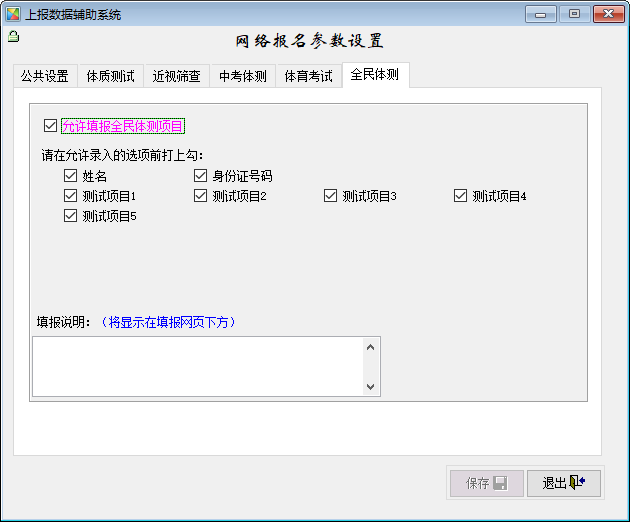Minimize the 上报数据辅助系统 window
This screenshot has height=522, width=630.
coord(542,14)
